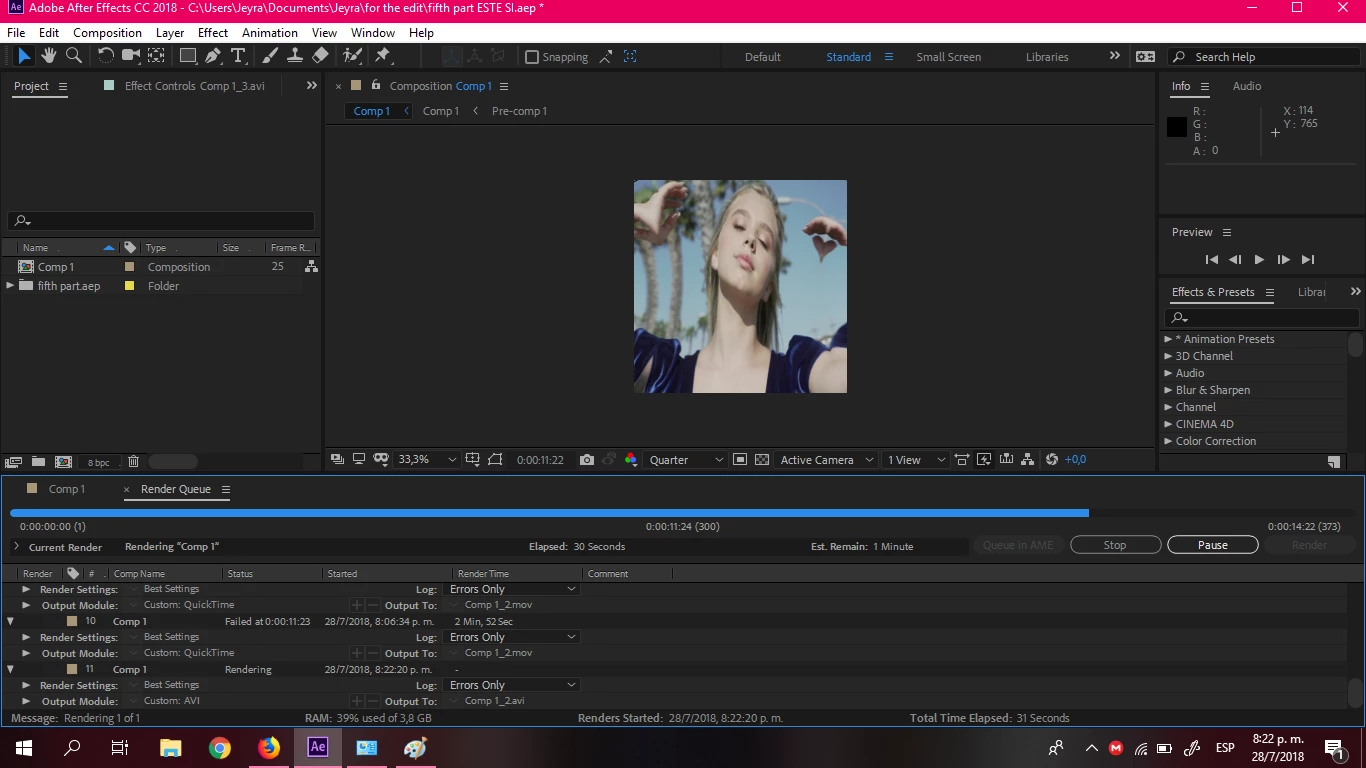Select the Pen tool
1366x768 pixels.
click(x=213, y=56)
